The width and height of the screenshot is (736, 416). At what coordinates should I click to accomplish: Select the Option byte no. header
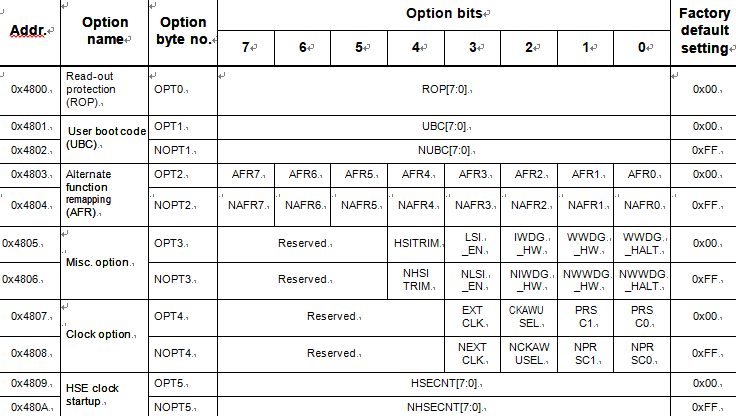183,31
